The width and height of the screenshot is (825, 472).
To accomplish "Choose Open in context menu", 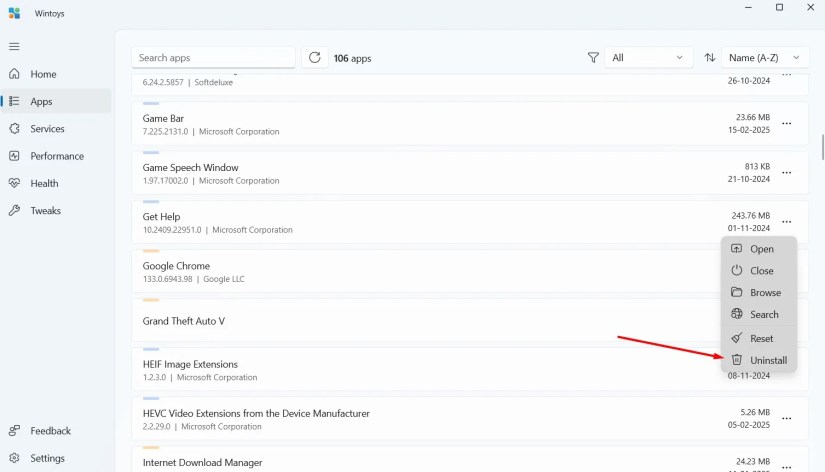I will coord(759,249).
